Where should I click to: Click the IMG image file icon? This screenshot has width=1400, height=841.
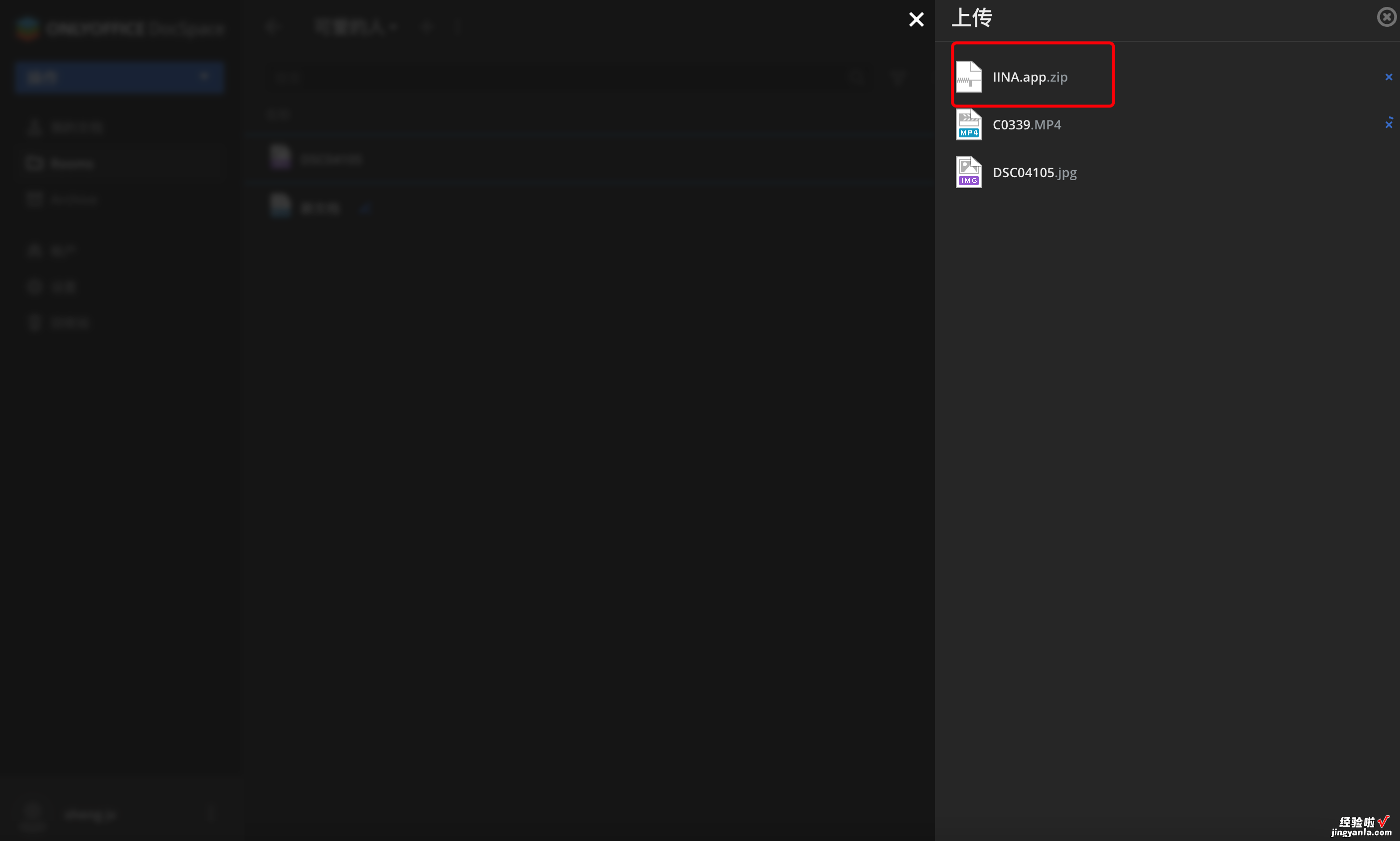pyautogui.click(x=968, y=172)
